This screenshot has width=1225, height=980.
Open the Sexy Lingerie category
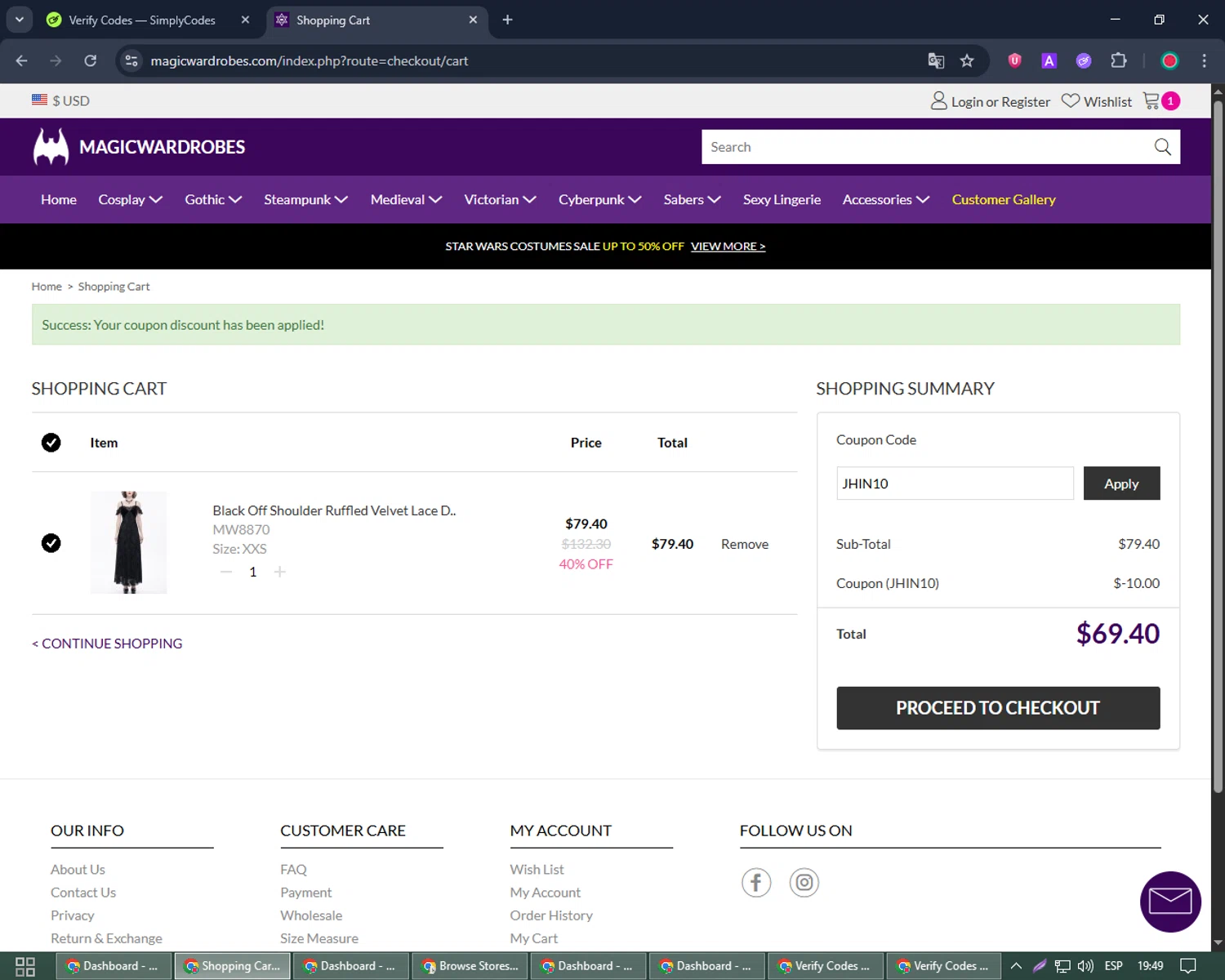coord(782,199)
